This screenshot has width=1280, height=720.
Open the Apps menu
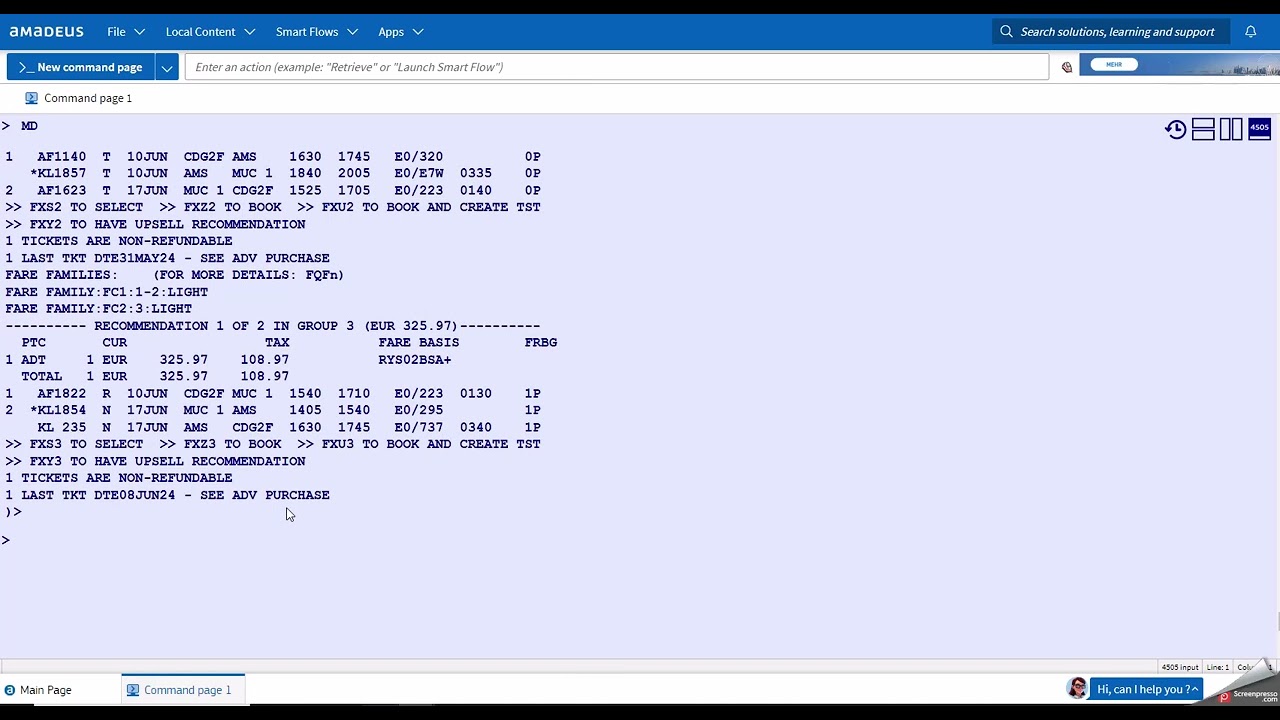coord(401,32)
